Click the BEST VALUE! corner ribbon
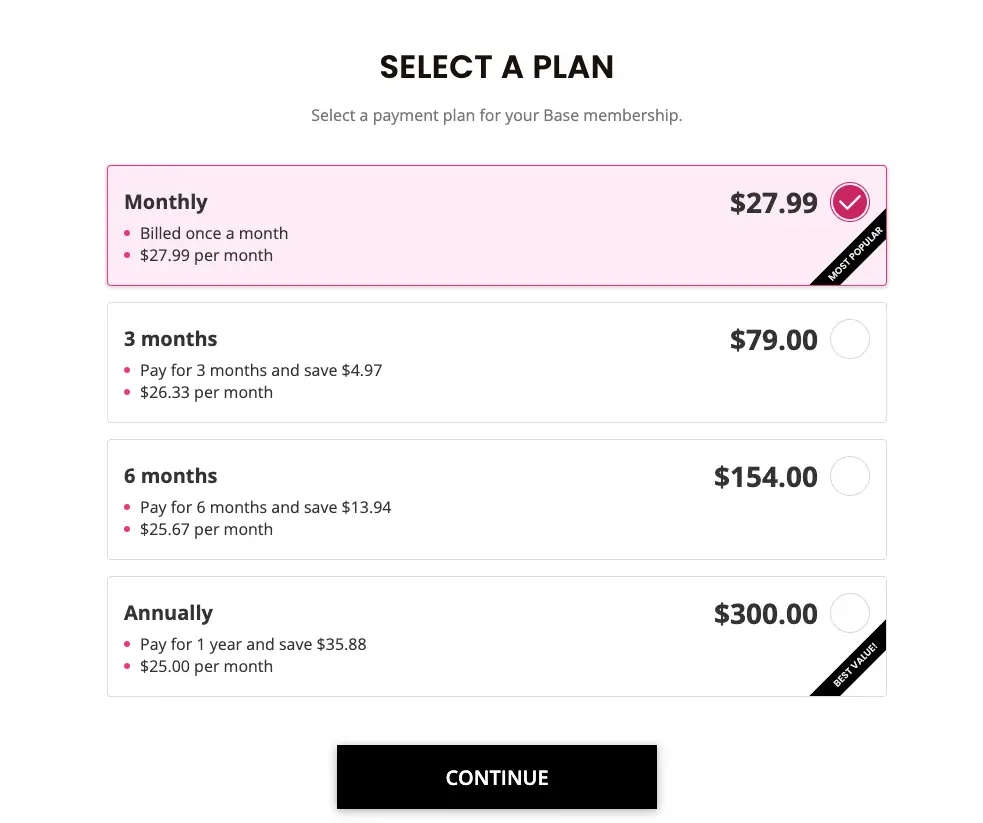The height and width of the screenshot is (823, 983). click(854, 664)
